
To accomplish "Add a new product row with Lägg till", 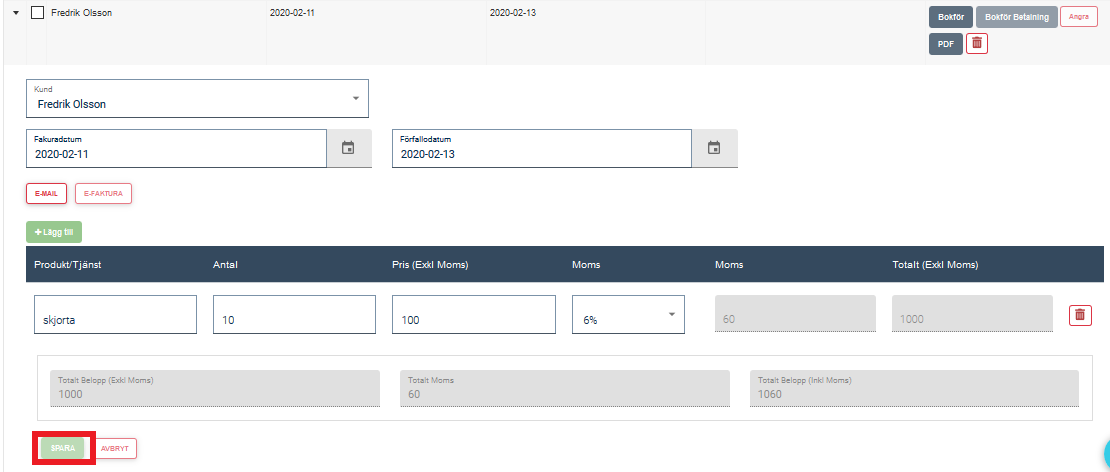I will pyautogui.click(x=54, y=232).
